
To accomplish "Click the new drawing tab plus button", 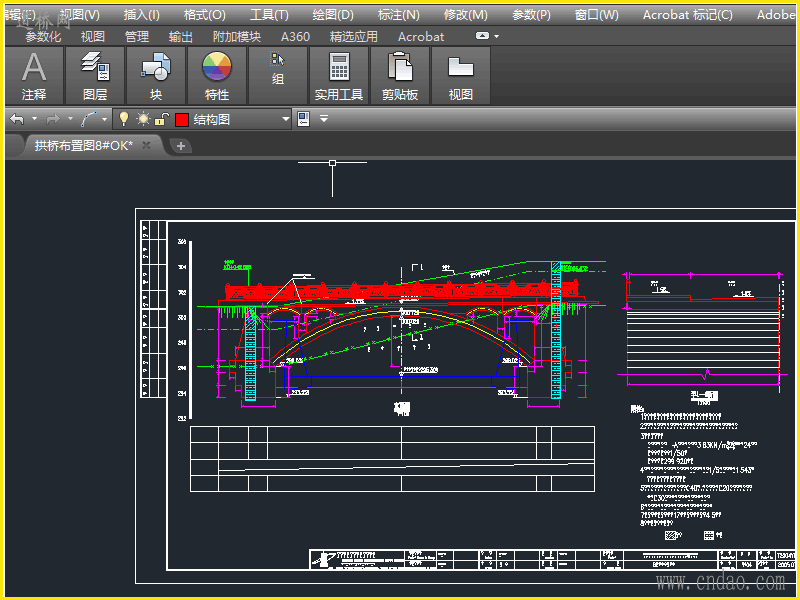I will point(181,146).
